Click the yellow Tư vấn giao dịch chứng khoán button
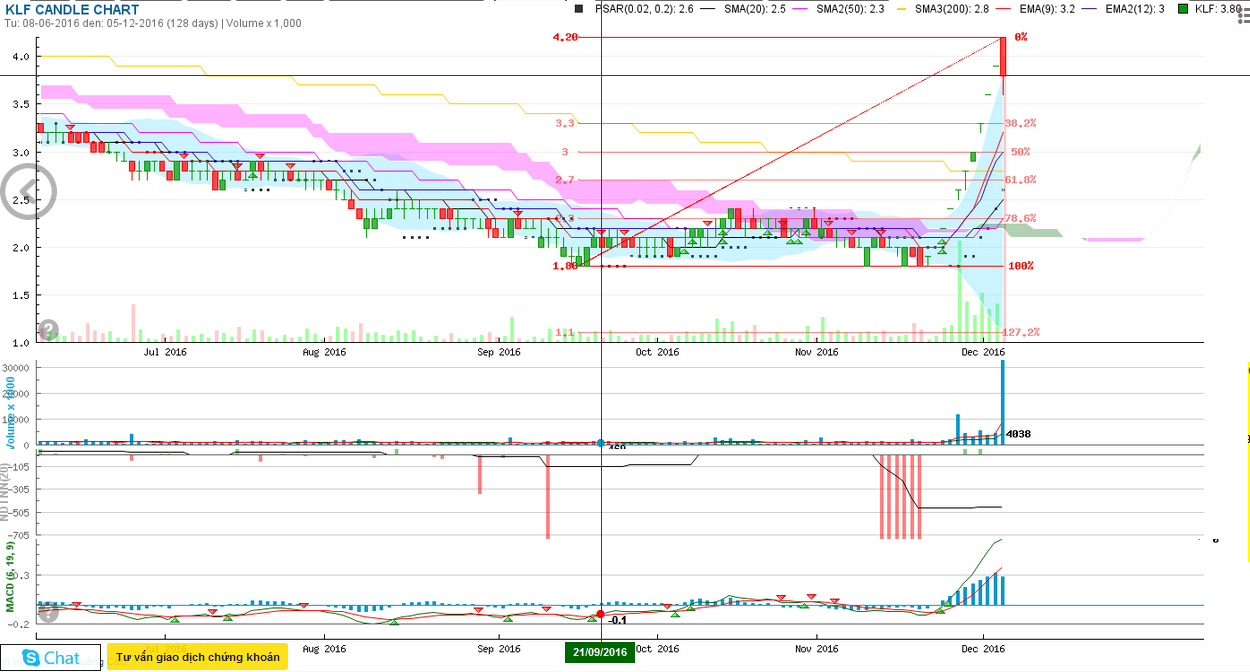The image size is (1250, 672). [197, 657]
